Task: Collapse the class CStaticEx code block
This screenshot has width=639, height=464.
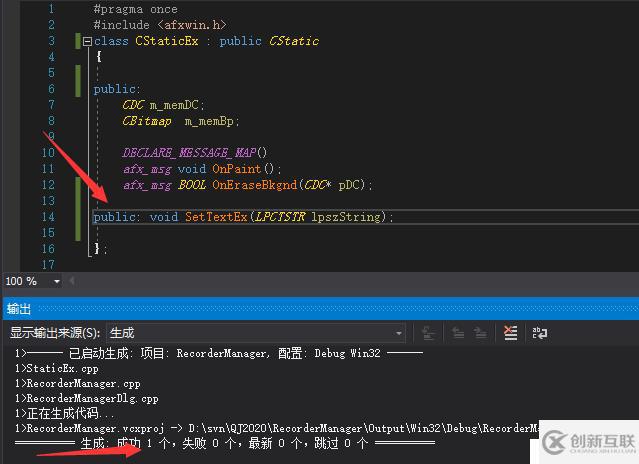Action: pos(87,41)
